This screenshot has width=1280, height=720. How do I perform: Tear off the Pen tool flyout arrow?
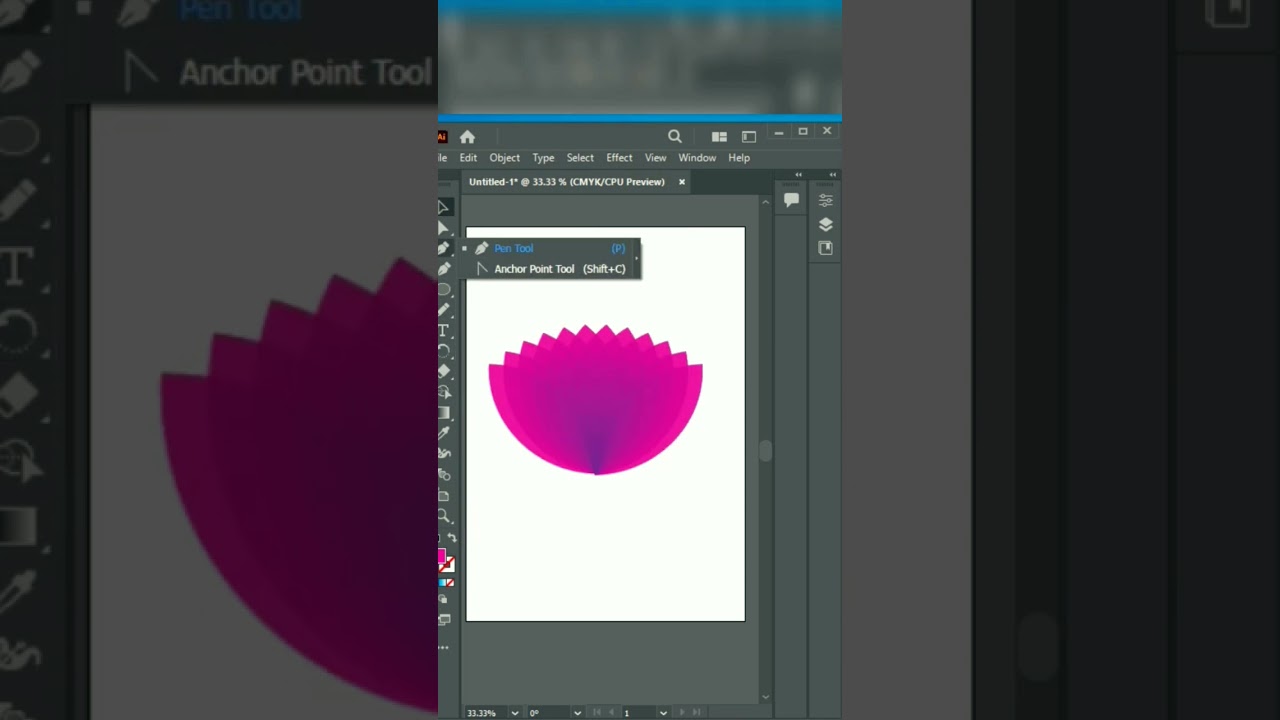[x=636, y=258]
